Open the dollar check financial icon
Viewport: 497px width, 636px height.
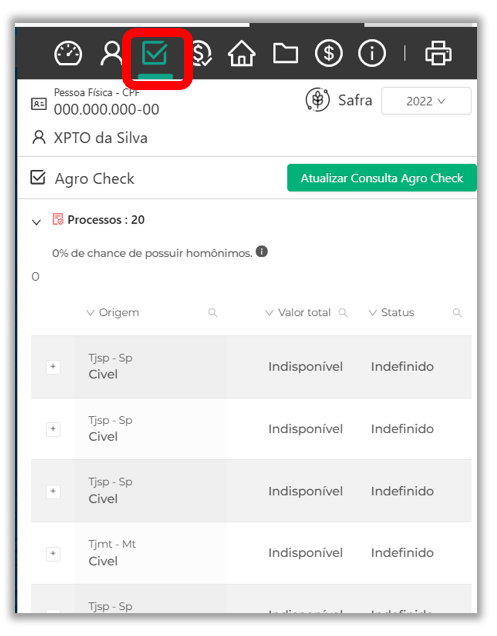pyautogui.click(x=201, y=53)
